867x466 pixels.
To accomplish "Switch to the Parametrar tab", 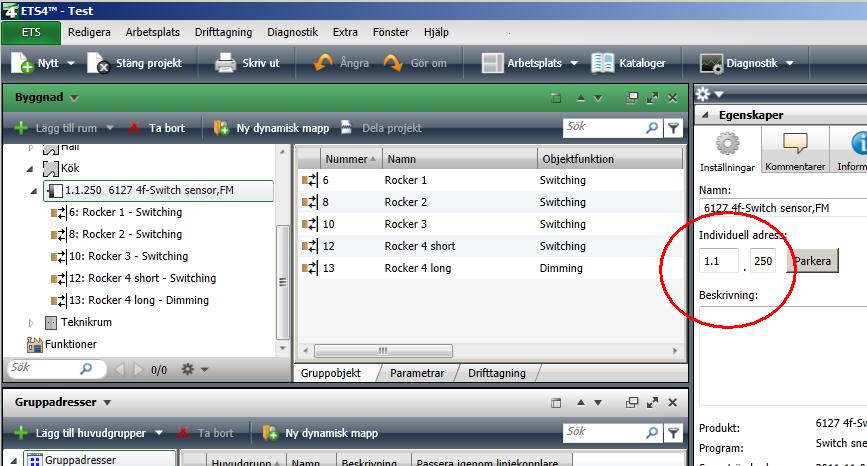I will point(417,373).
